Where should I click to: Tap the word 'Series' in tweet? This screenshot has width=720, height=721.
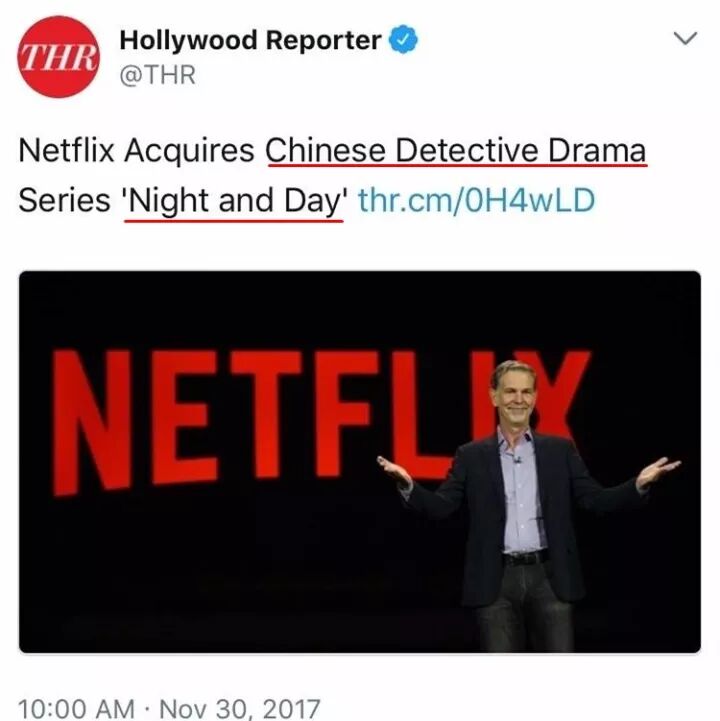point(64,200)
